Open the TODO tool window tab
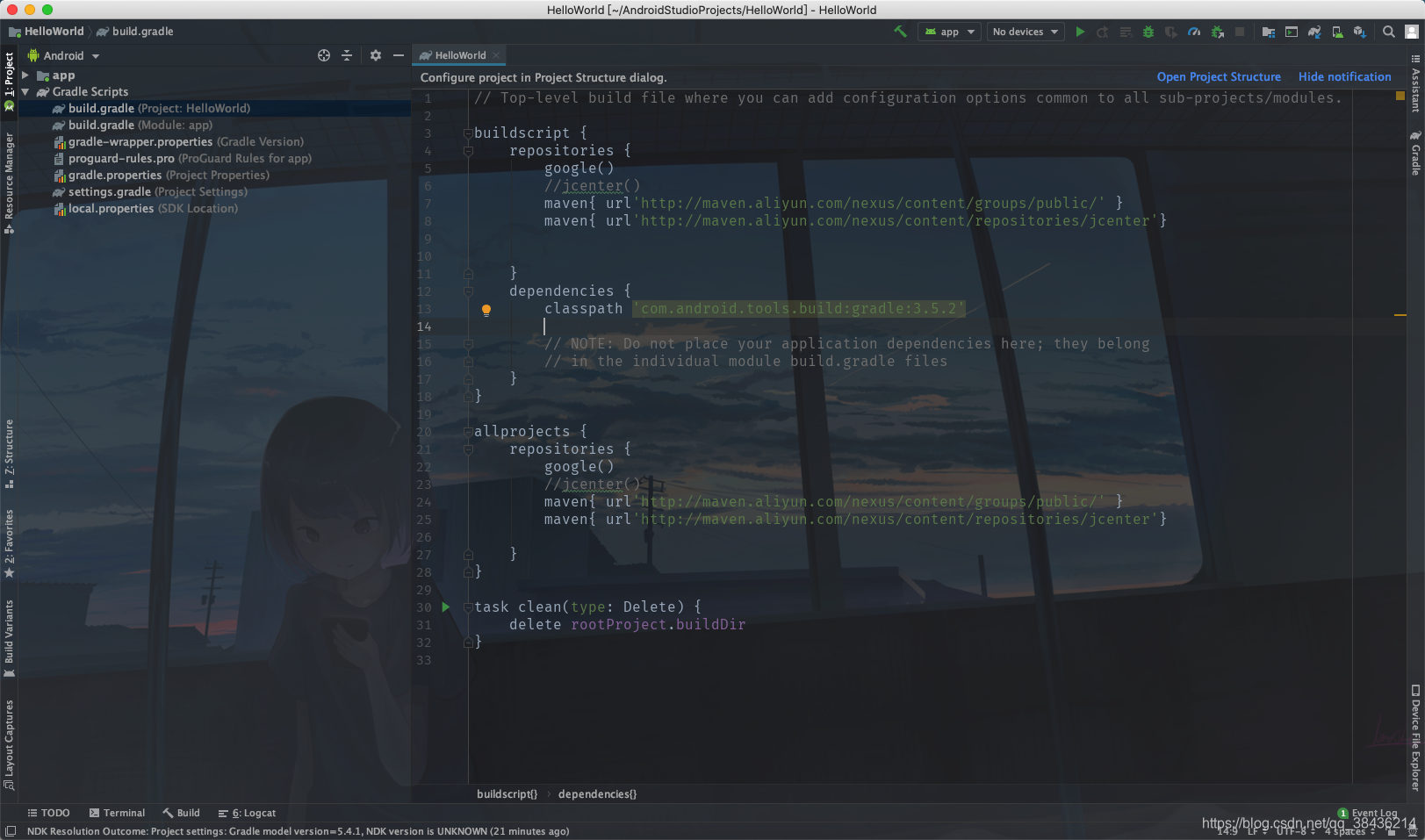Image resolution: width=1425 pixels, height=840 pixels. [48, 813]
